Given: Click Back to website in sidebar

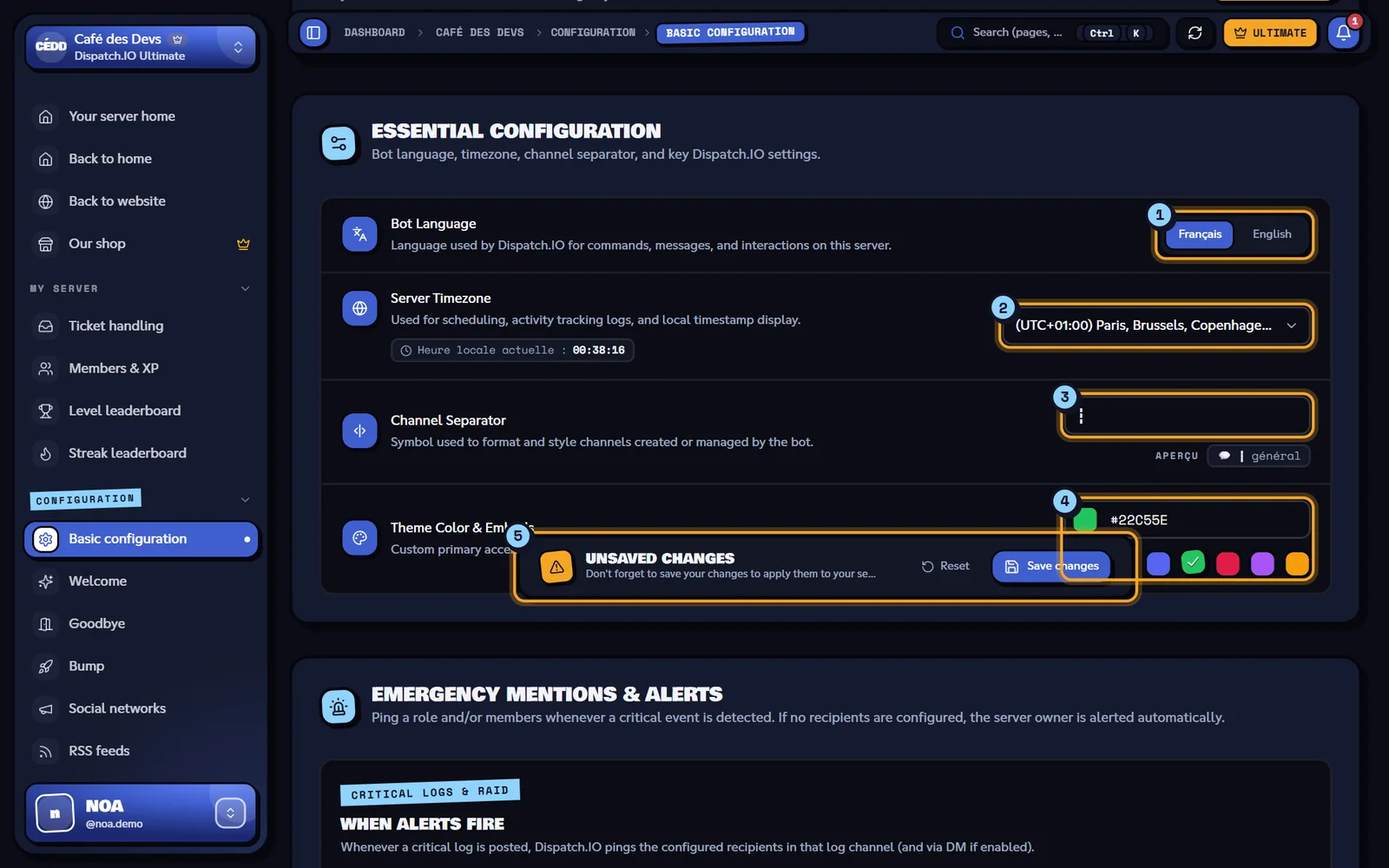Looking at the screenshot, I should pos(142,201).
